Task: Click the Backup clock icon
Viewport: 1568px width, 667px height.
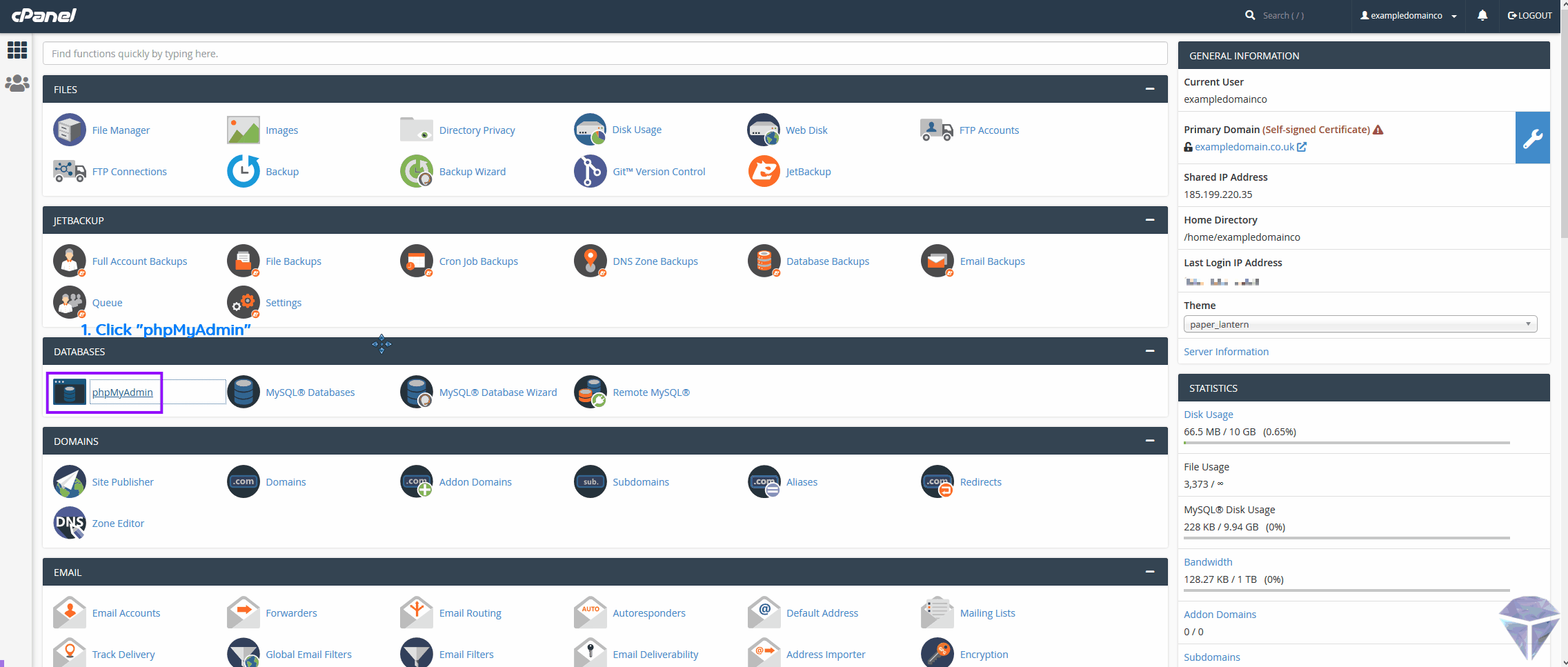Action: (244, 171)
